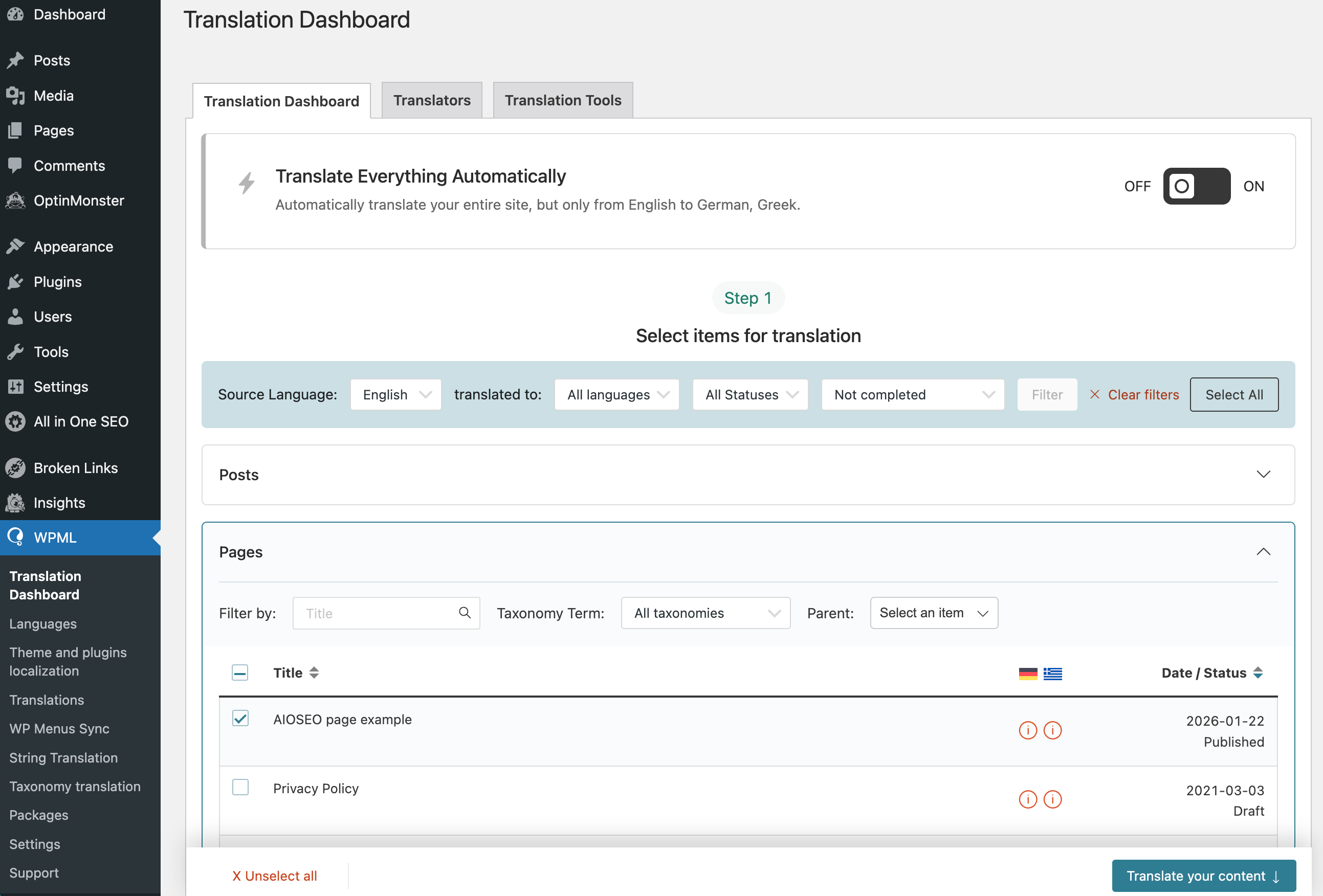Click the All in One SEO gear icon
Viewport: 1323px width, 896px height.
pyautogui.click(x=16, y=421)
